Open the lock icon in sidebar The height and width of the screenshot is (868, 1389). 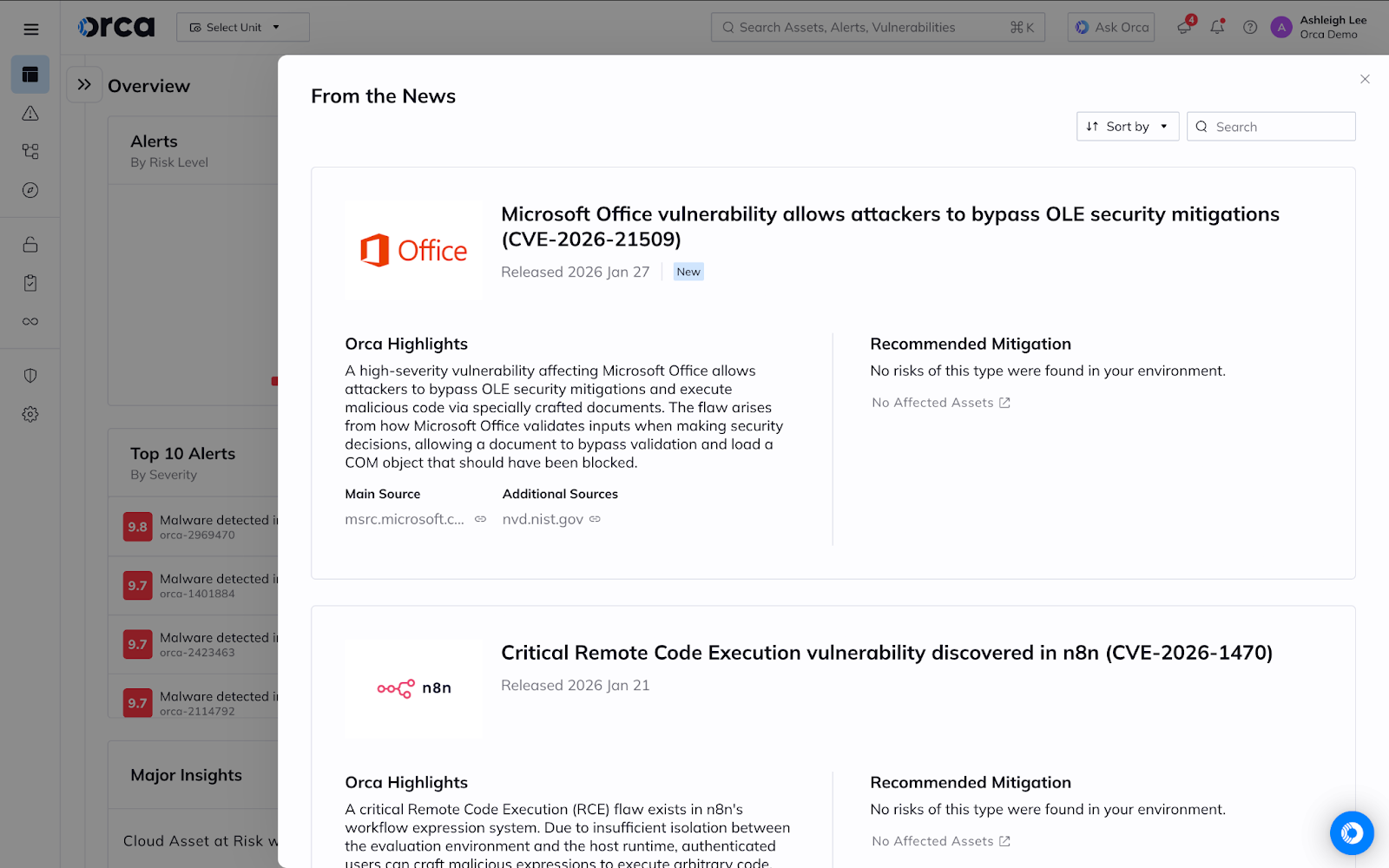pos(30,245)
